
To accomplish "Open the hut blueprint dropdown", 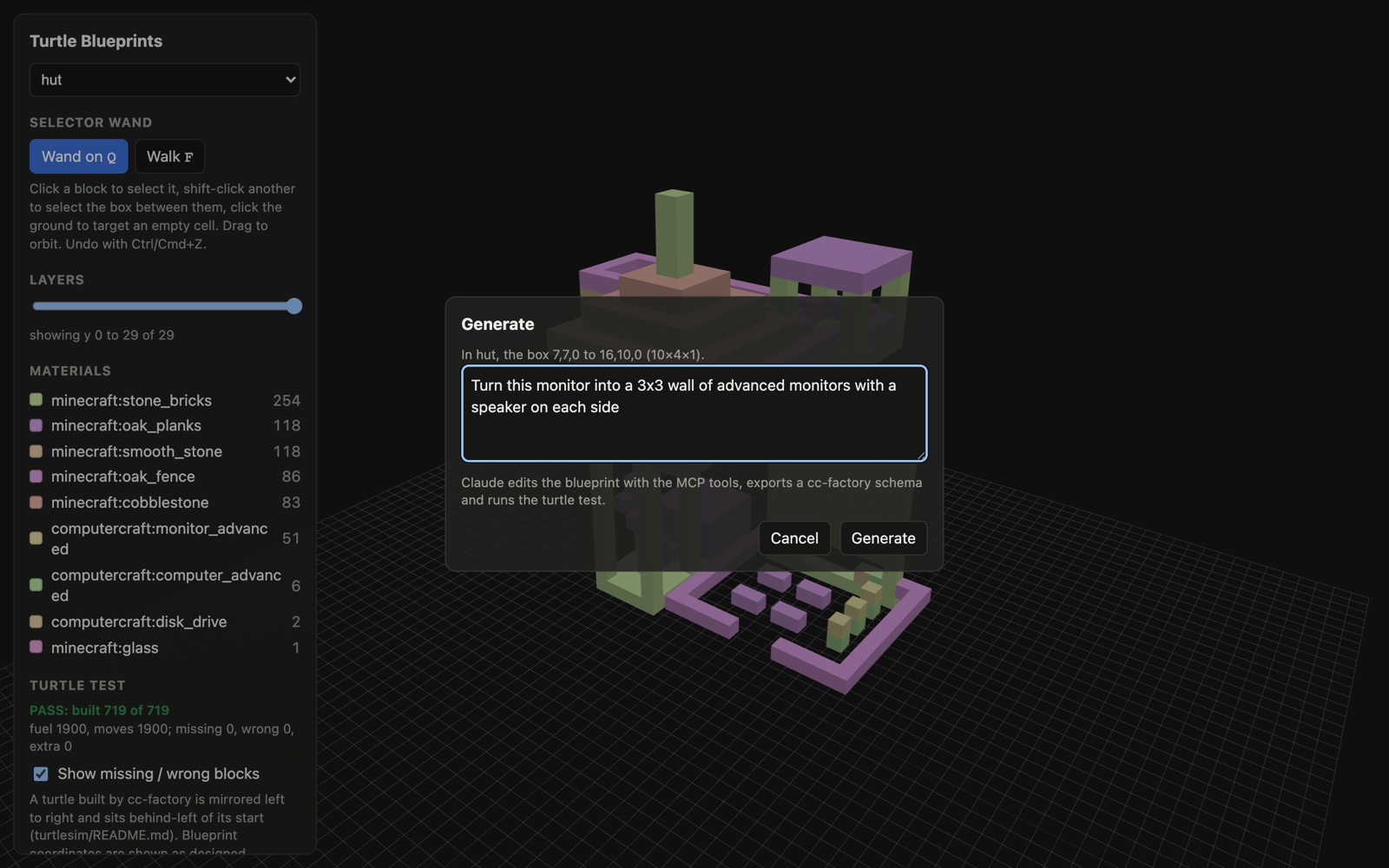I will pos(165,80).
